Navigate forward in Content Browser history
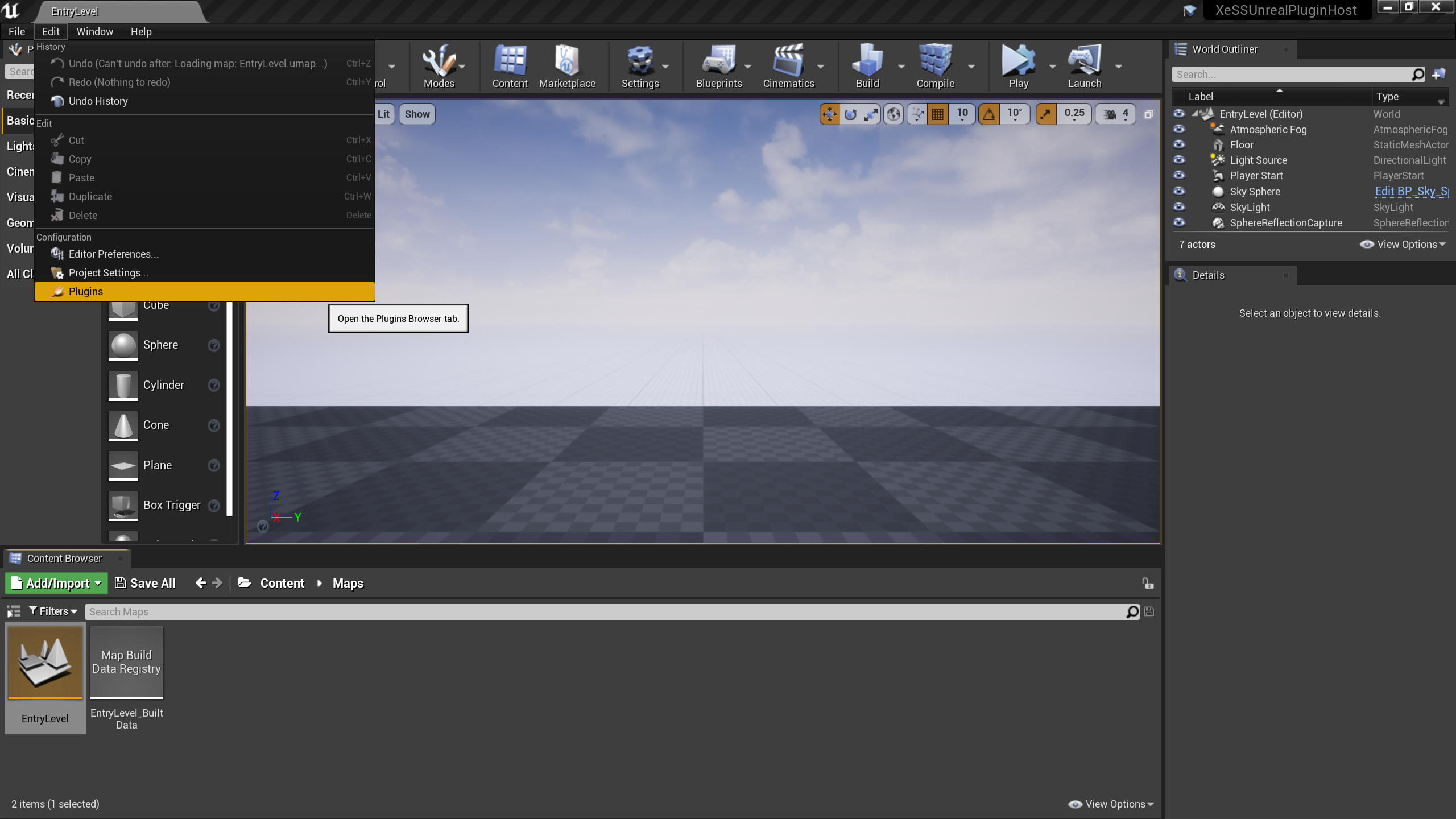The image size is (1456, 819). [217, 583]
